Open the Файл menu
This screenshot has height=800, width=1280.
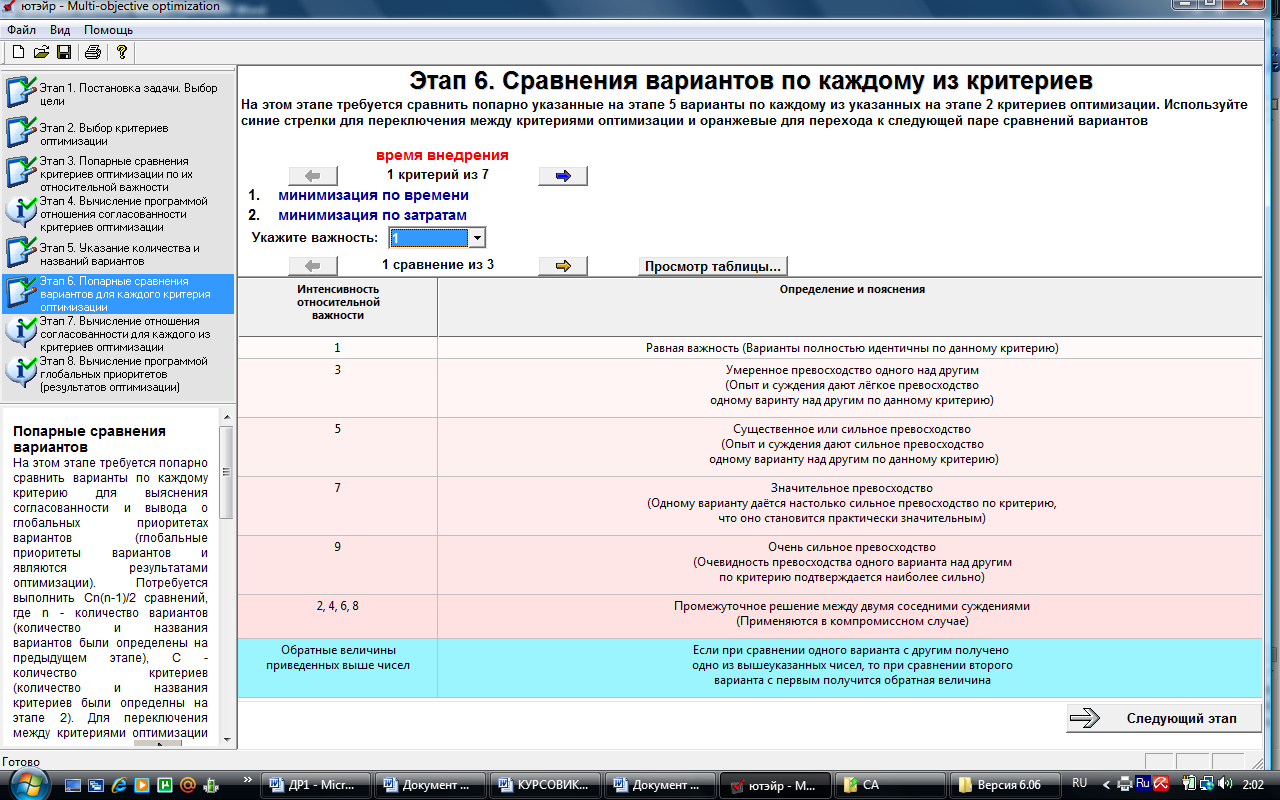(x=21, y=30)
